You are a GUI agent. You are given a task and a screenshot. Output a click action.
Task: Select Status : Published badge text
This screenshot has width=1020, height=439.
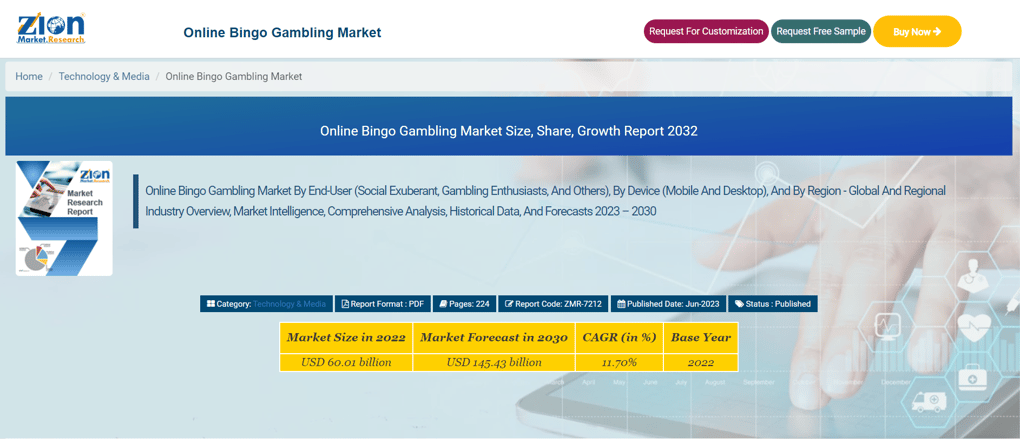778,304
